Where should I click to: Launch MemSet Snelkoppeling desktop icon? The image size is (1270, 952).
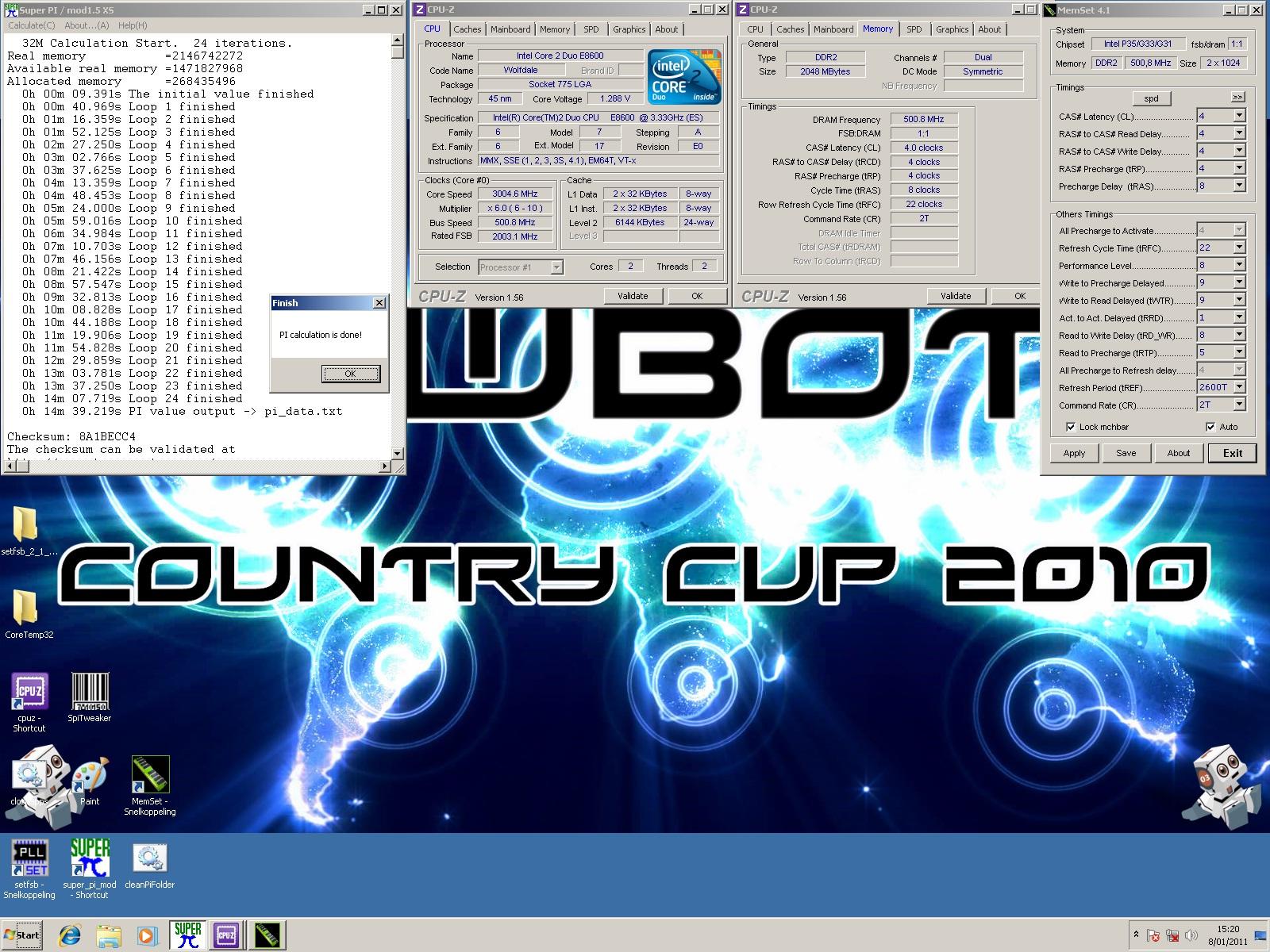click(150, 774)
